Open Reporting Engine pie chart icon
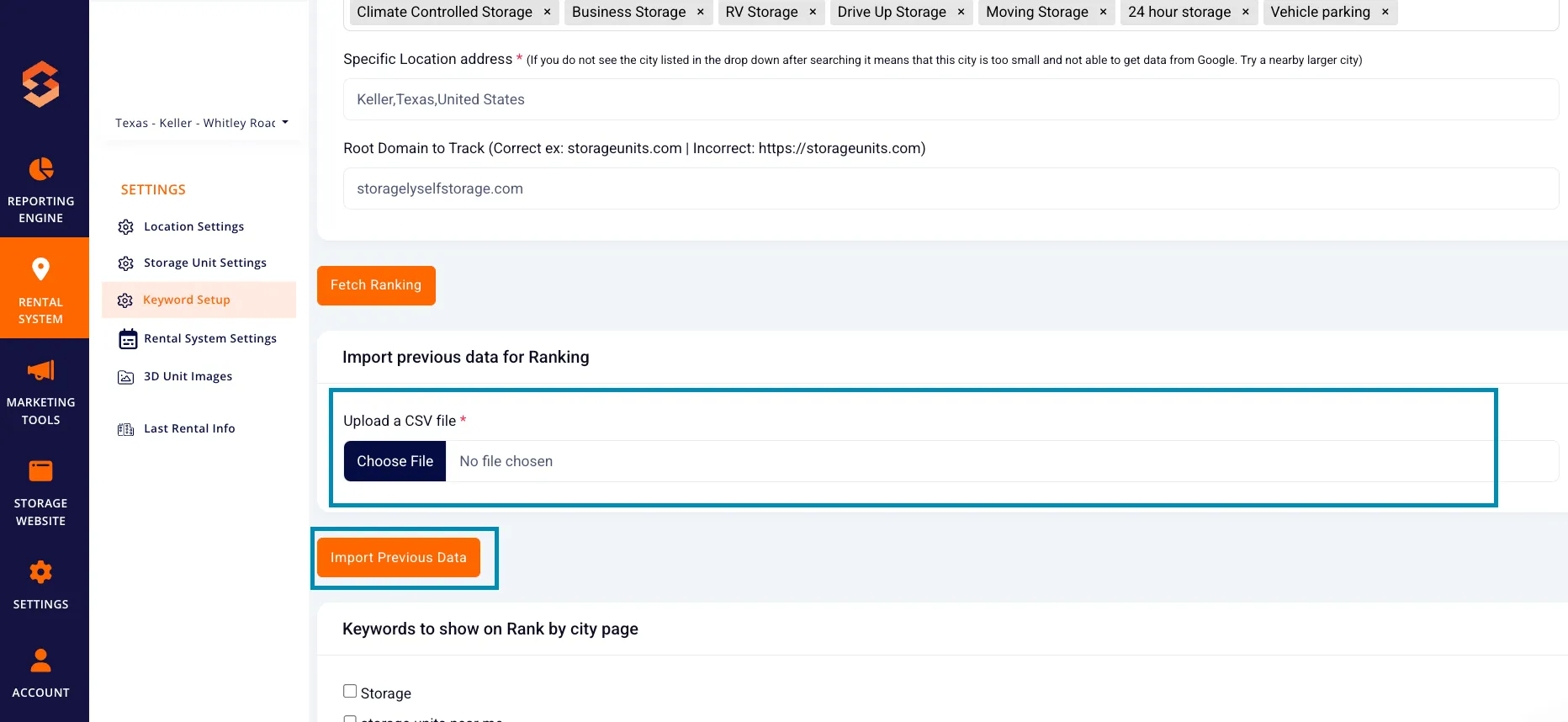This screenshot has height=722, width=1568. [x=40, y=169]
